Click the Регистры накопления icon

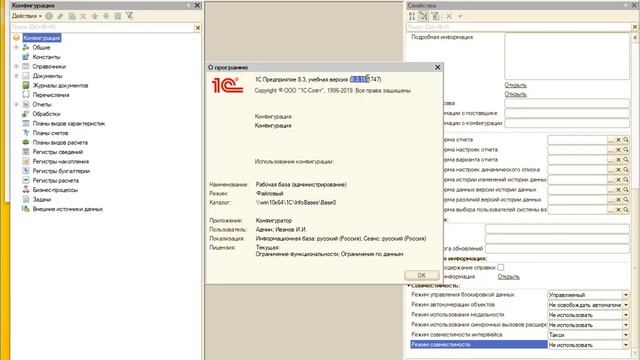pos(26,161)
